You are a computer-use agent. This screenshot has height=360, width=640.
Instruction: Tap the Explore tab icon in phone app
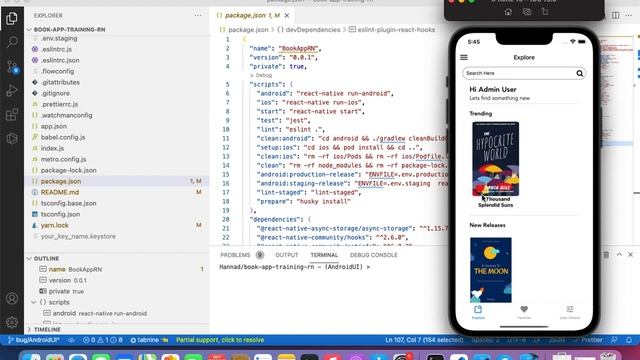coord(478,312)
